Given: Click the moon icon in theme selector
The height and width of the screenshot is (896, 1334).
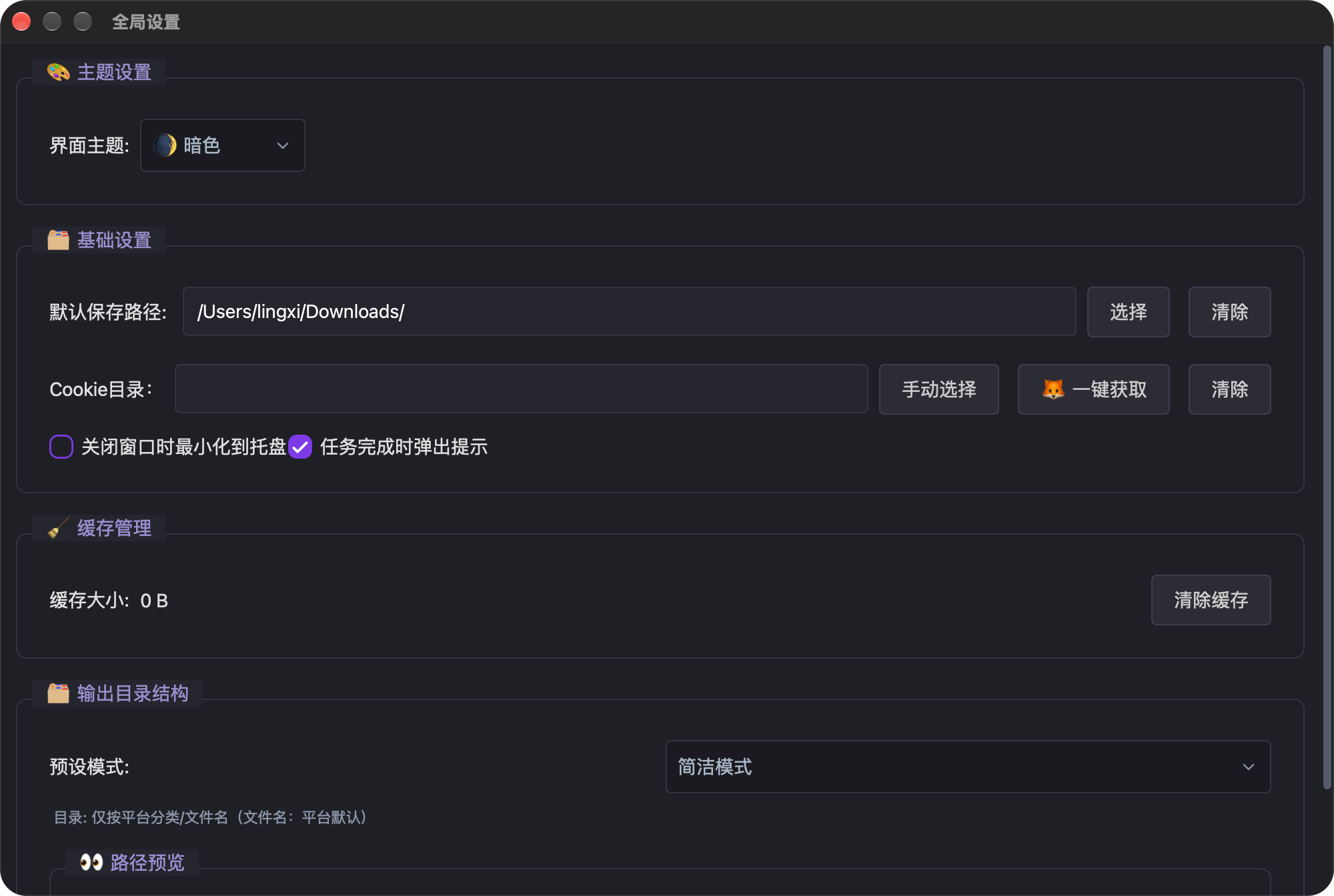Looking at the screenshot, I should [x=165, y=145].
